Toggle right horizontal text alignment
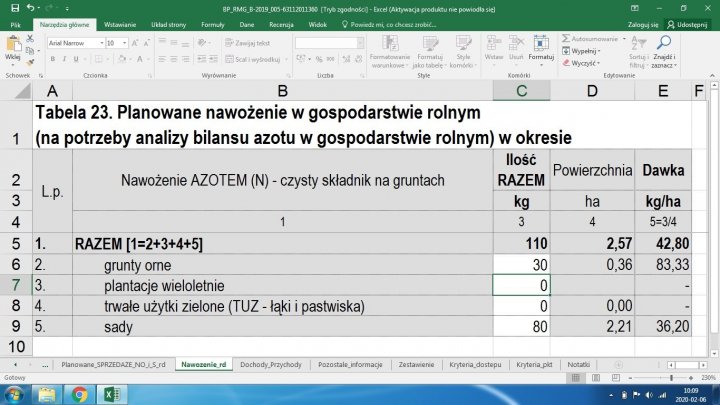Viewport: 720px width, 405px height. tap(185, 59)
